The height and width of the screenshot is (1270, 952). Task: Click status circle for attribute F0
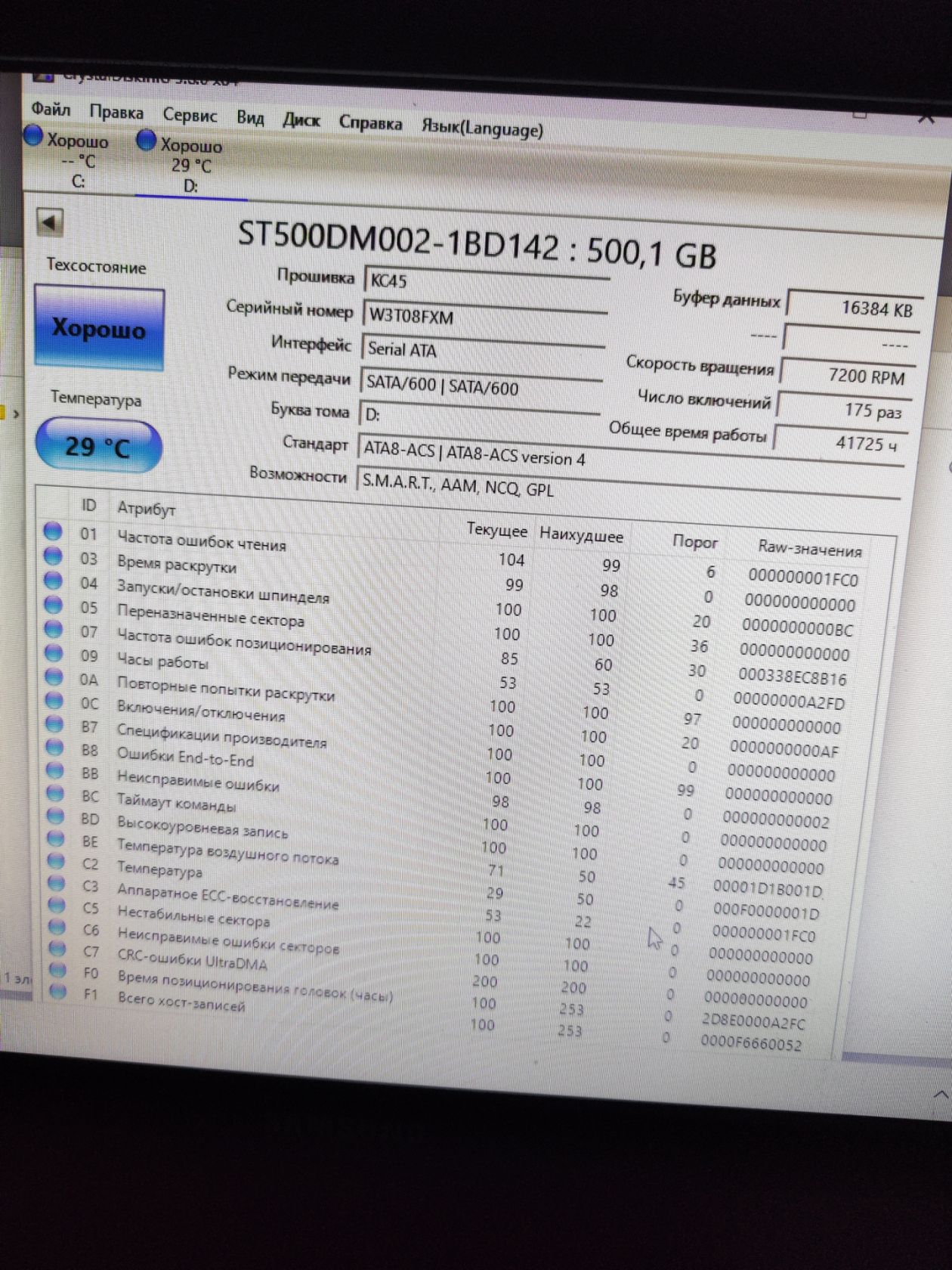point(57,970)
